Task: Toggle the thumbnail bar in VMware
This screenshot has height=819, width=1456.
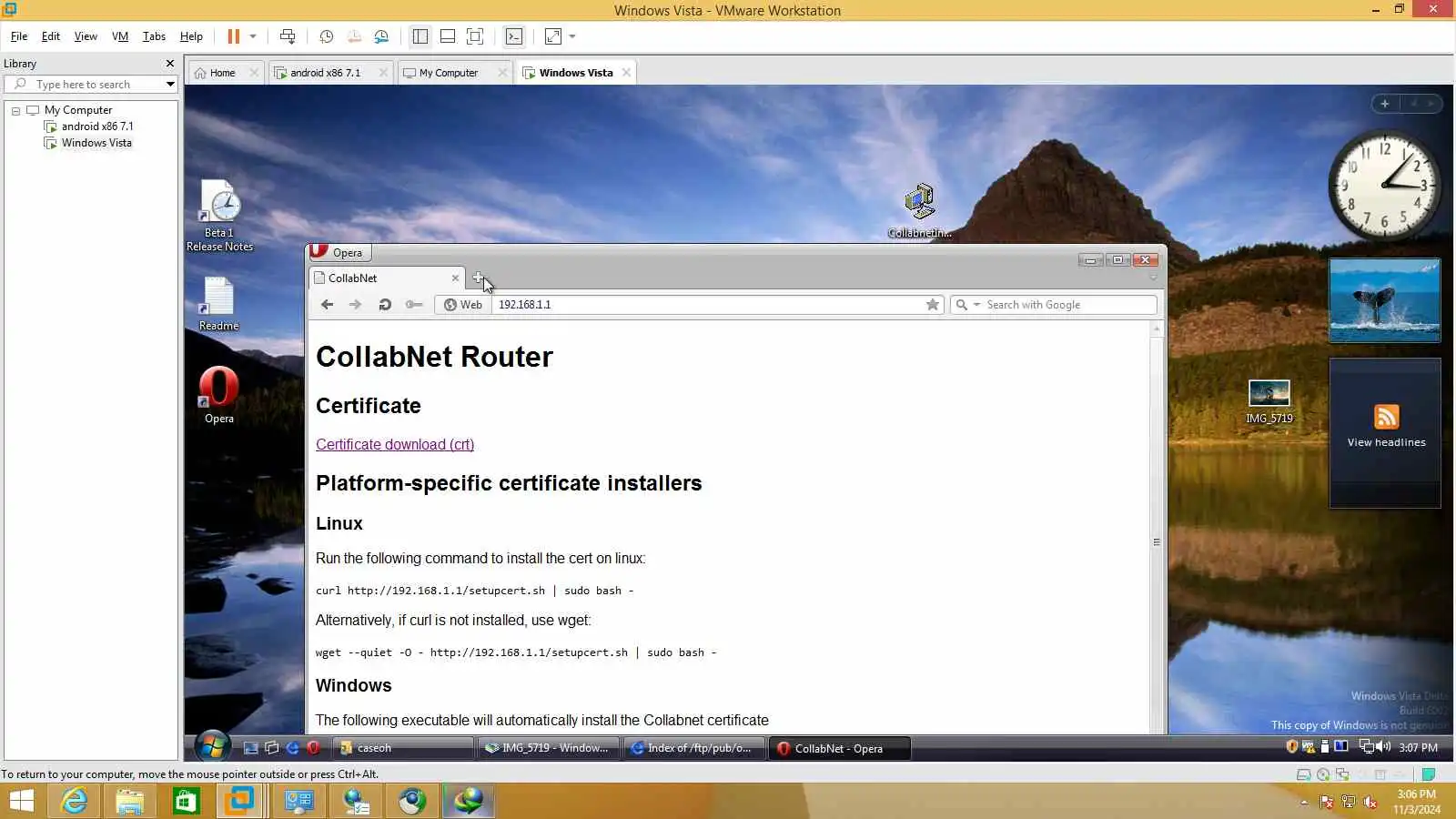Action: click(448, 36)
